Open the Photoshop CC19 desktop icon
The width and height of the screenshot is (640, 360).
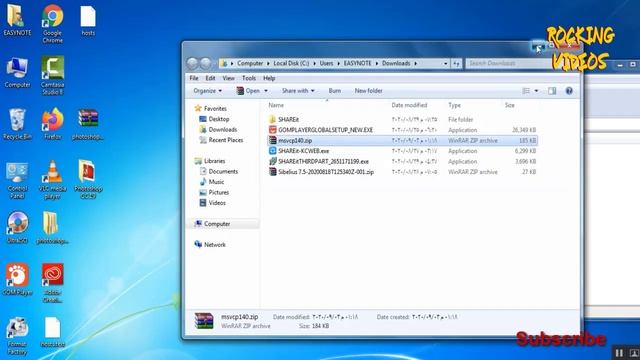[x=88, y=180]
